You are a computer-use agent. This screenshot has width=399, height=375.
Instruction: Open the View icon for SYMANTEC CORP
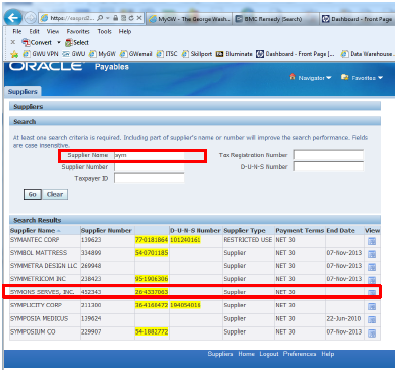coord(372,241)
